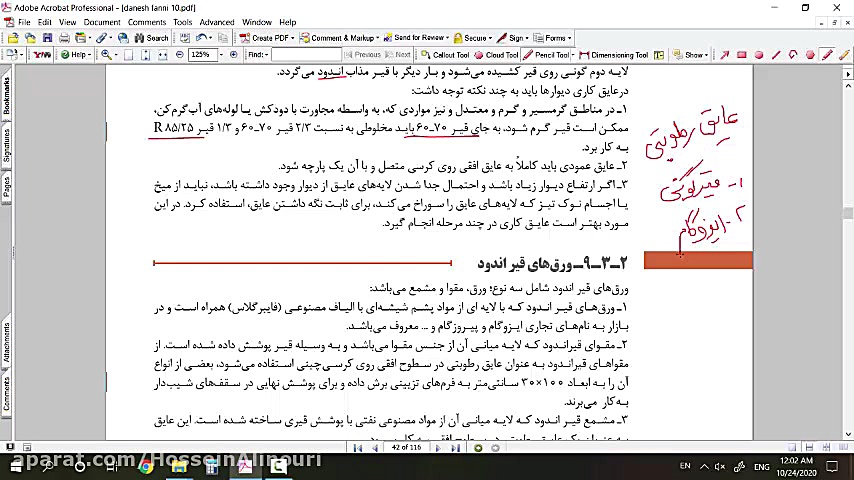Choose Fit Width view icon
854x480 pixels.
[x=162, y=54]
